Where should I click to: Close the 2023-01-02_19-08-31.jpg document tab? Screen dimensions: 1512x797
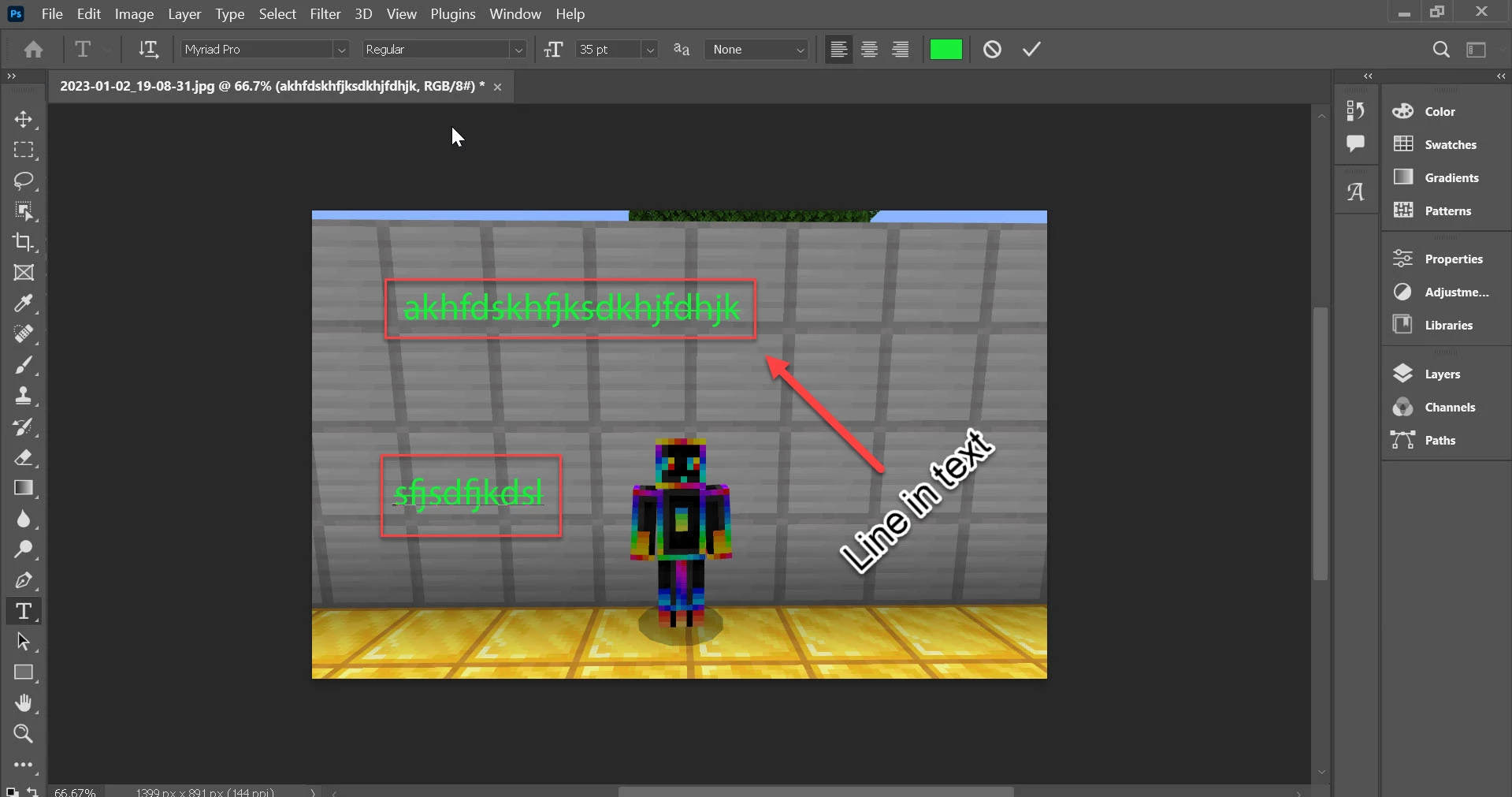498,87
